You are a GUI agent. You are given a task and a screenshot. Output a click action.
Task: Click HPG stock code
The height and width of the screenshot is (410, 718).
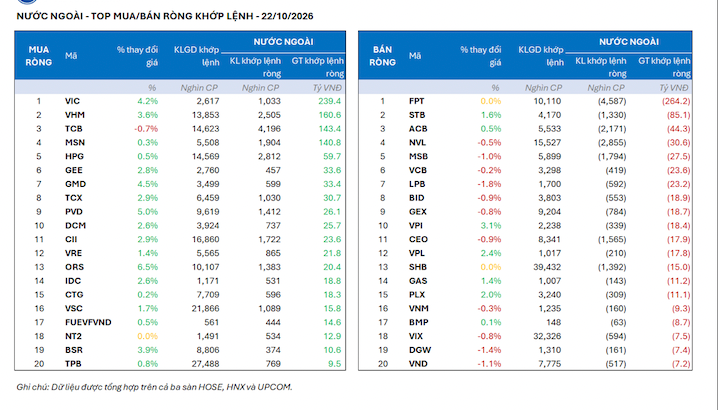click(74, 156)
